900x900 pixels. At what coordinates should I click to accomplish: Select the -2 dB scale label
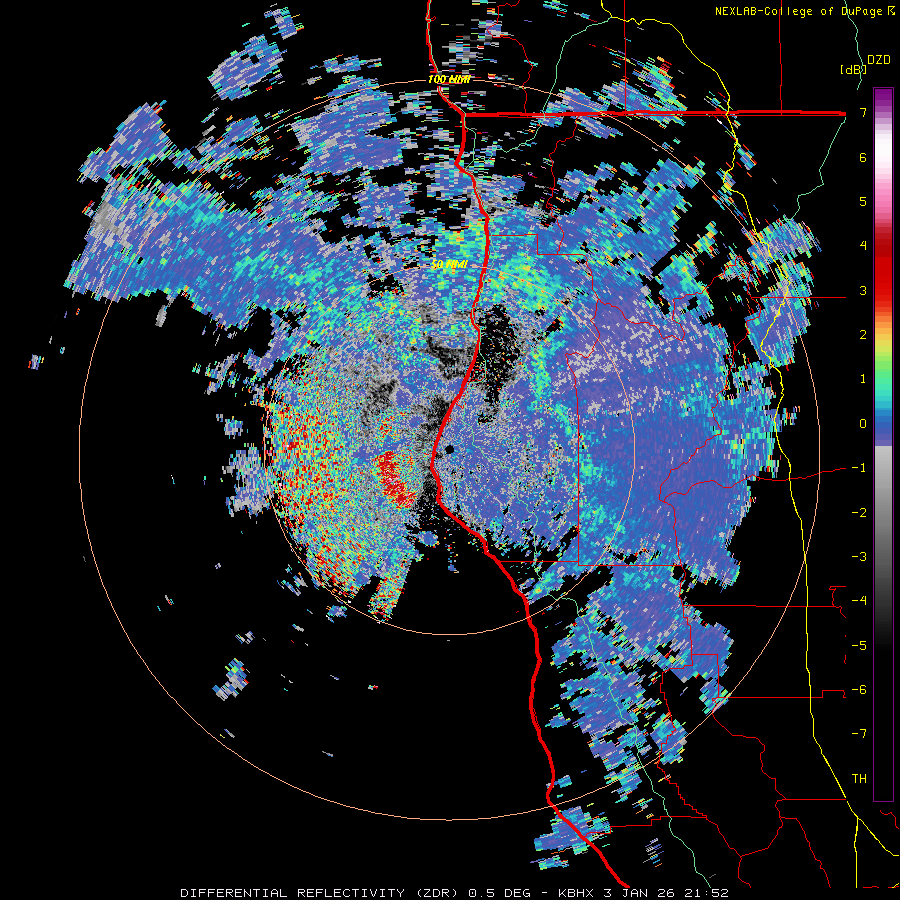tap(859, 513)
